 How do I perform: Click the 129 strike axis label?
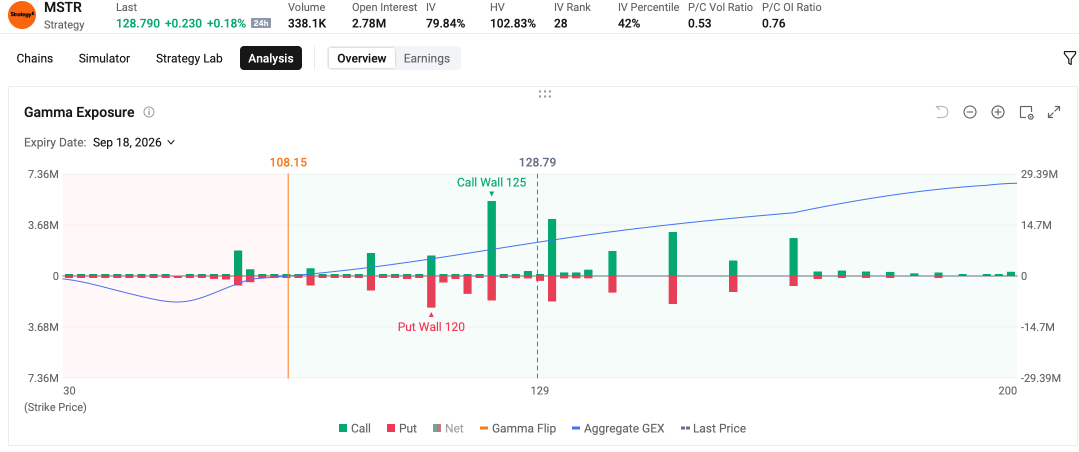point(540,391)
